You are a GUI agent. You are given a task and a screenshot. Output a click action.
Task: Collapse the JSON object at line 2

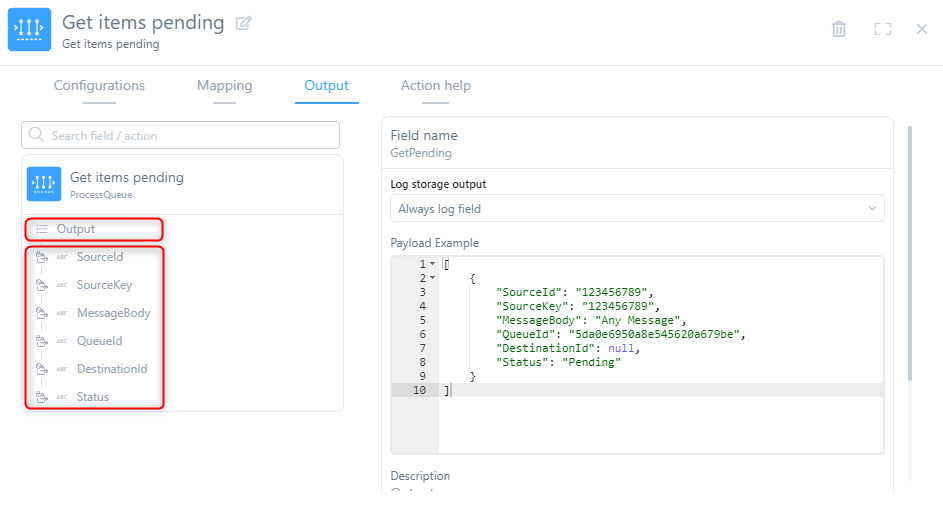coord(432,278)
